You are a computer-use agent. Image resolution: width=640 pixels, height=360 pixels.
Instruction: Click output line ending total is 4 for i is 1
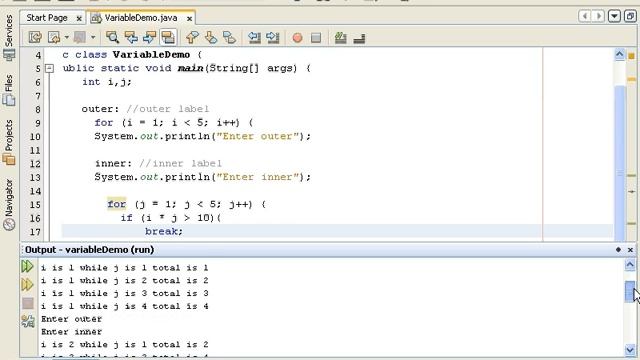[x=124, y=306]
